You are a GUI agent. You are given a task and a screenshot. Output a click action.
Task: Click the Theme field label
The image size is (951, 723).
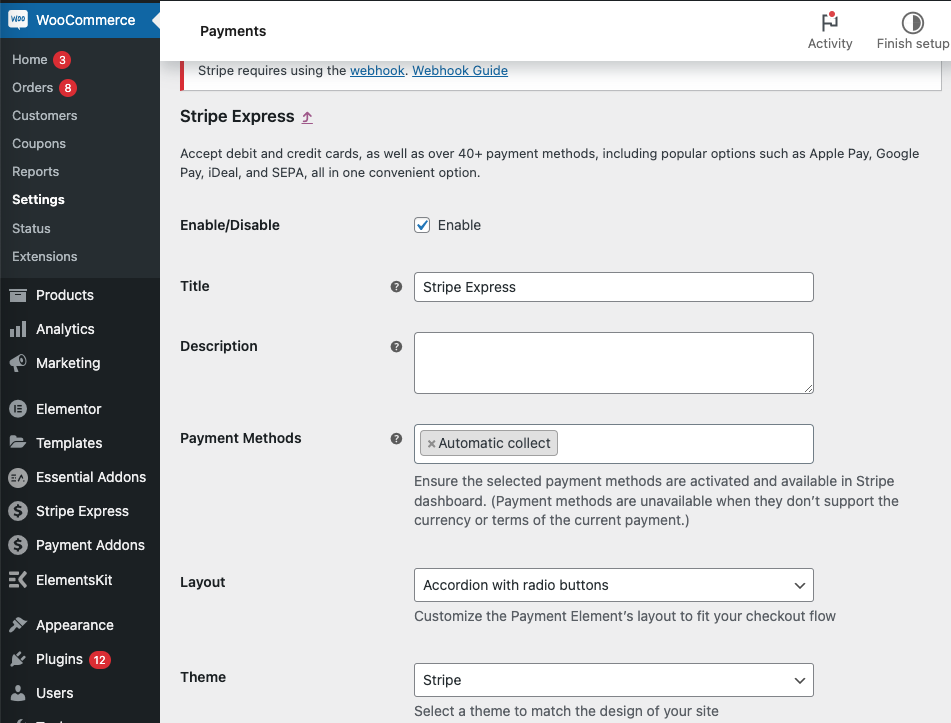[x=203, y=677]
